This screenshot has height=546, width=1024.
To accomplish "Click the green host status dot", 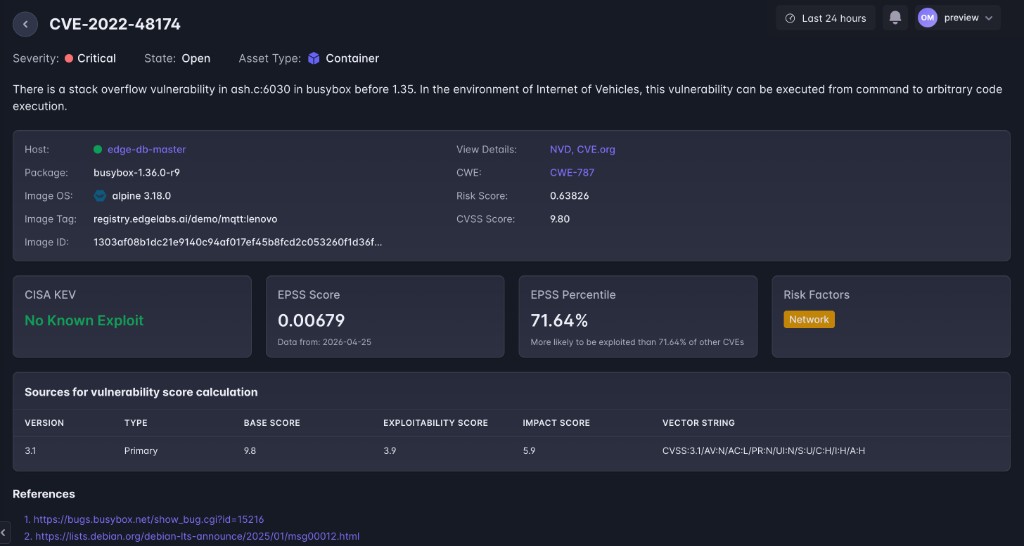I will (x=97, y=150).
